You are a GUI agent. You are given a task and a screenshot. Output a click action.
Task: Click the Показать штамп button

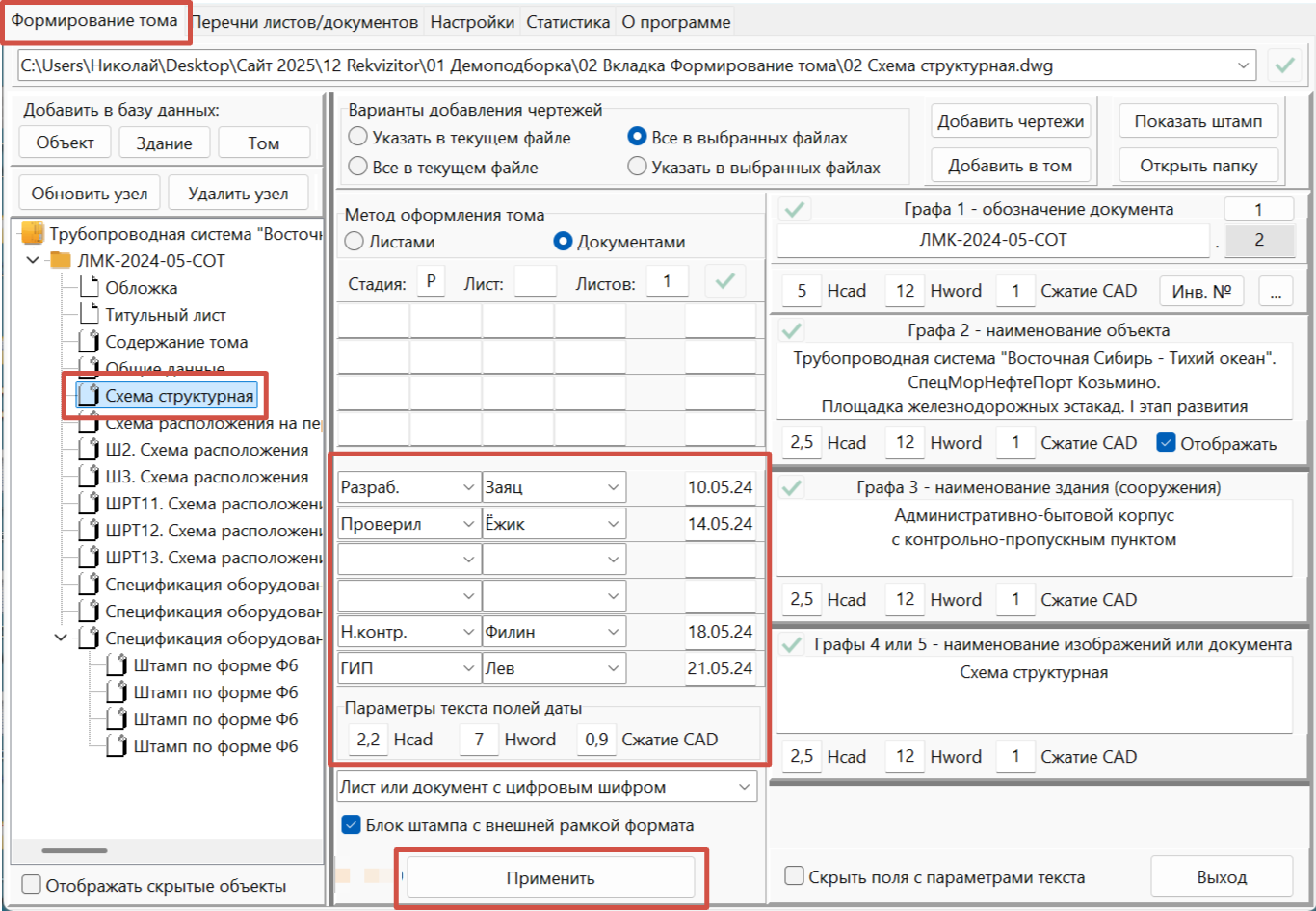click(1198, 121)
